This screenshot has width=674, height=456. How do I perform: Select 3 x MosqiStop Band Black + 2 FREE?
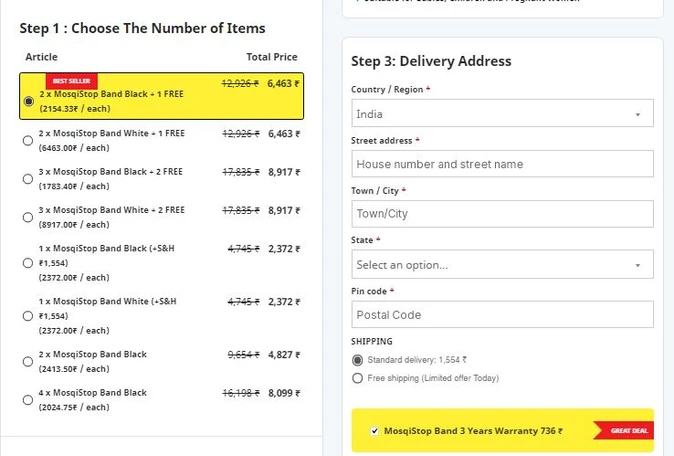[x=28, y=179]
